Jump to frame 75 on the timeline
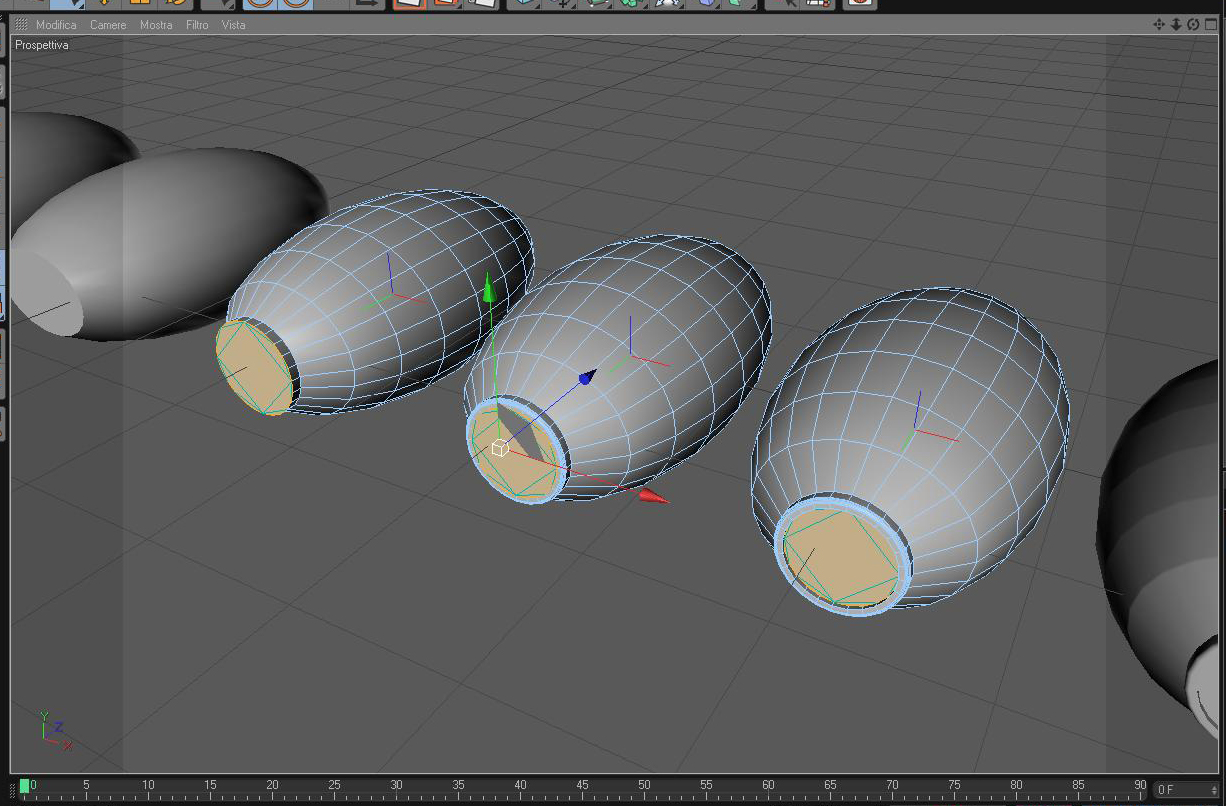The height and width of the screenshot is (806, 1226). [954, 785]
